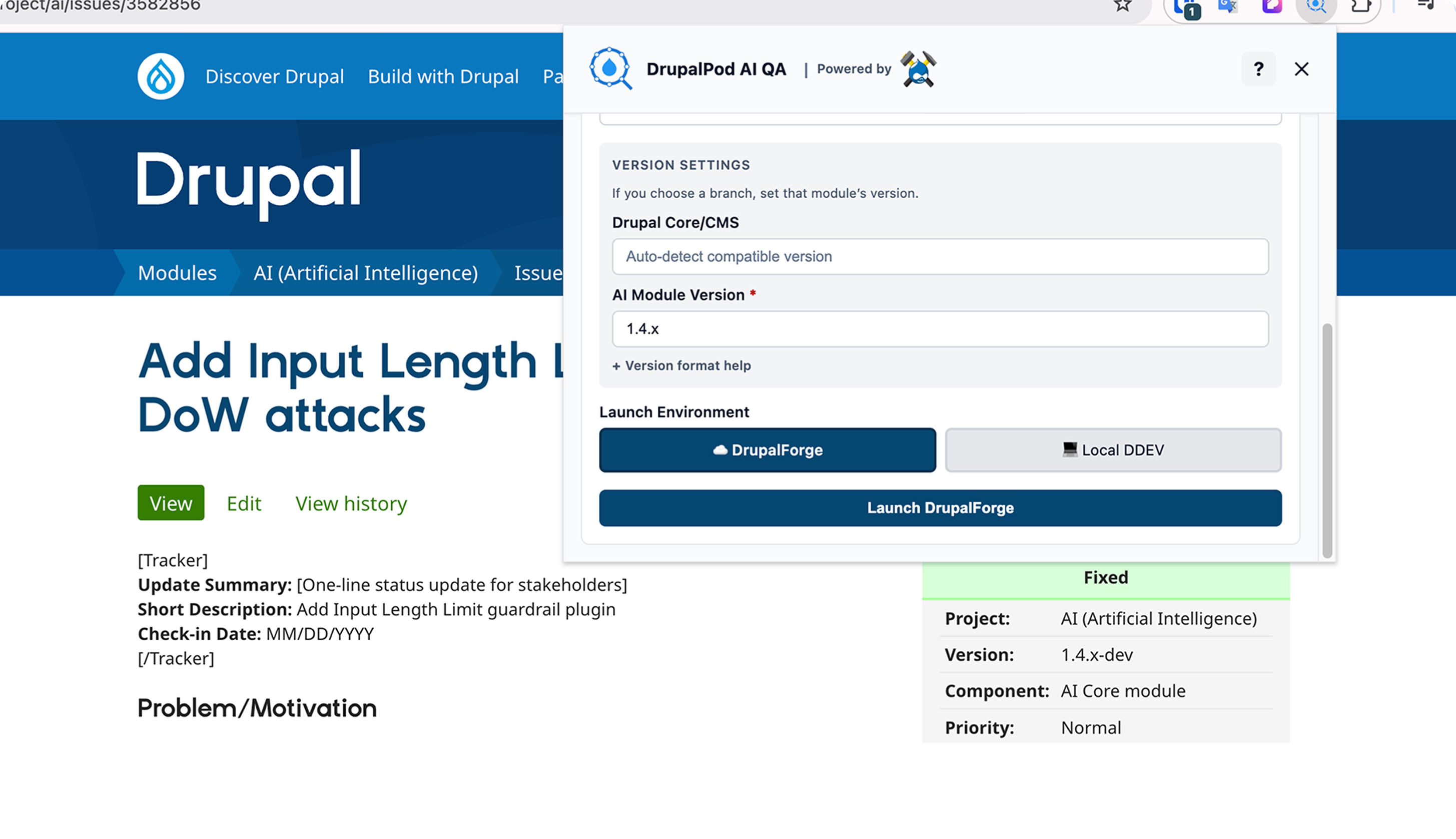1456x839 pixels.
Task: Click AI Core module component value
Action: coord(1123,691)
